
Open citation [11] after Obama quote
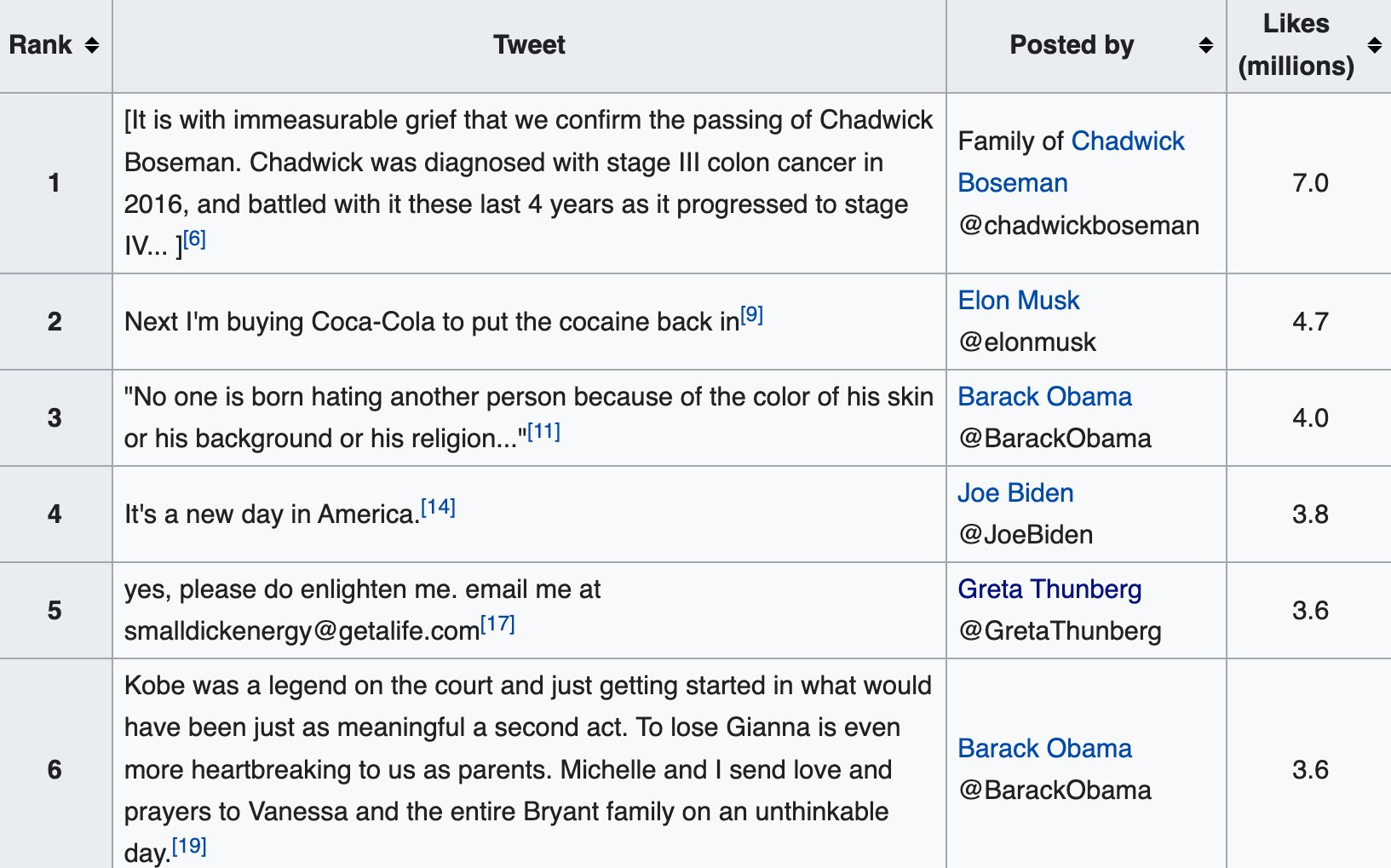(x=543, y=431)
